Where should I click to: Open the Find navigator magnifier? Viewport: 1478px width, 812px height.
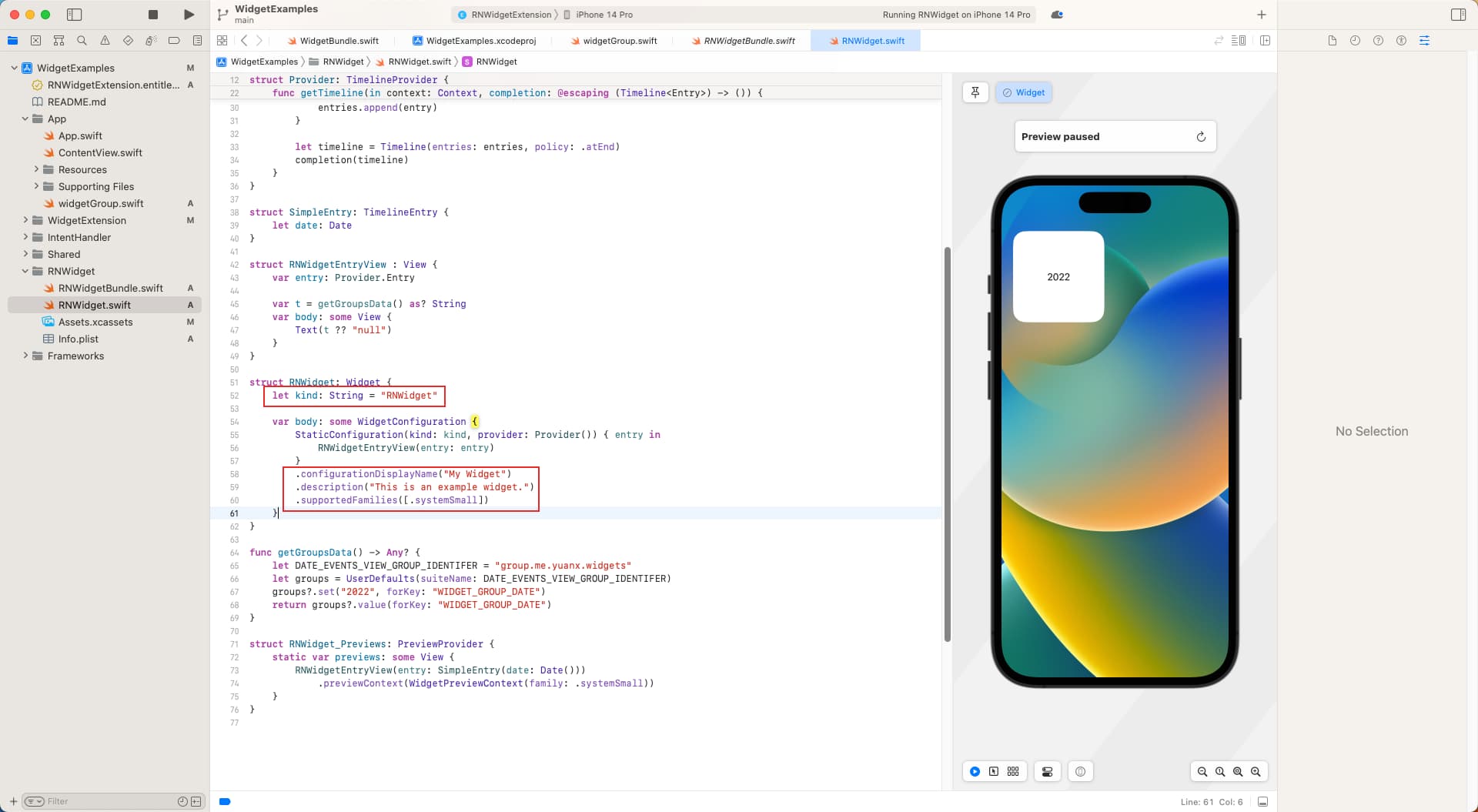(82, 40)
